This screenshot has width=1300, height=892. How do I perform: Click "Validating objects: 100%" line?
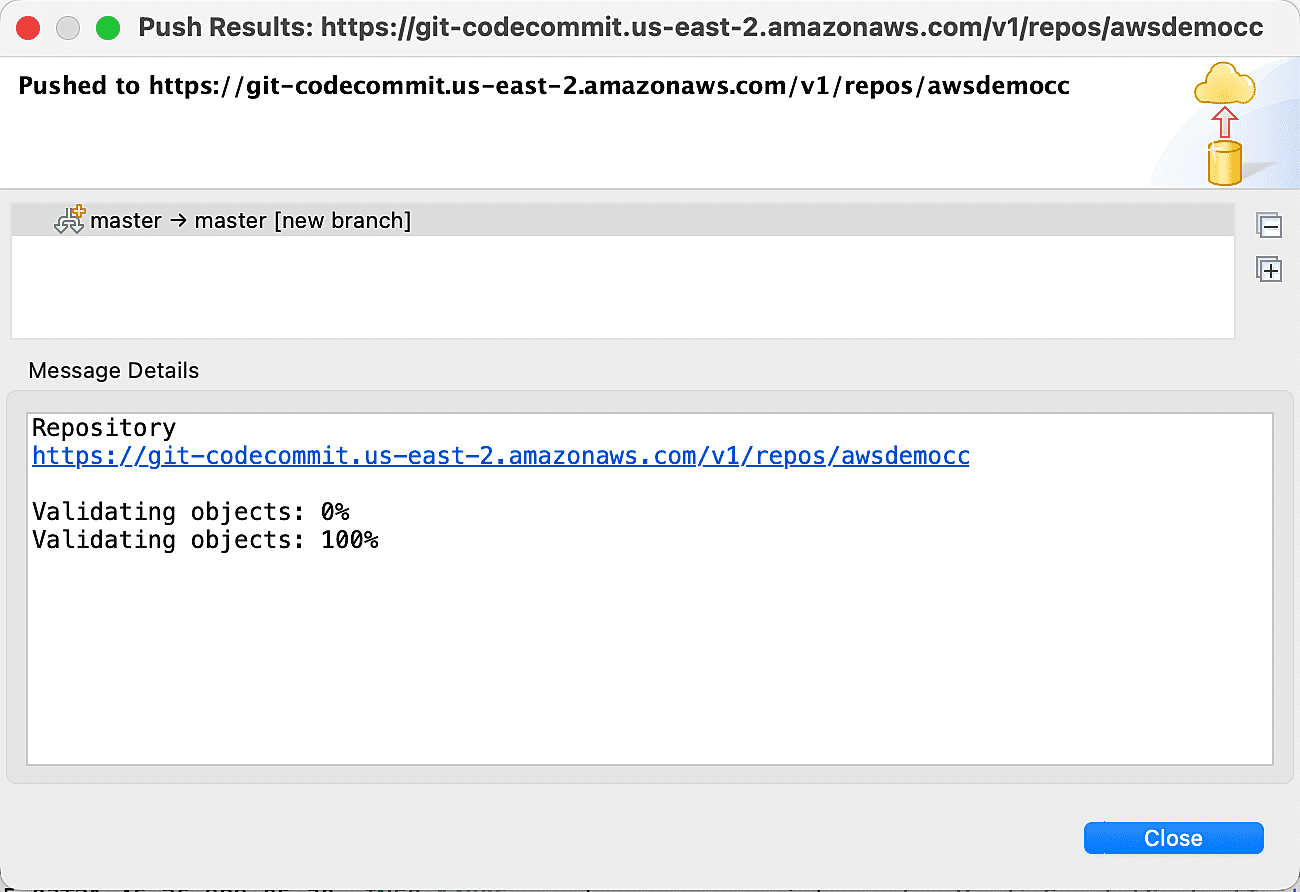(x=205, y=540)
